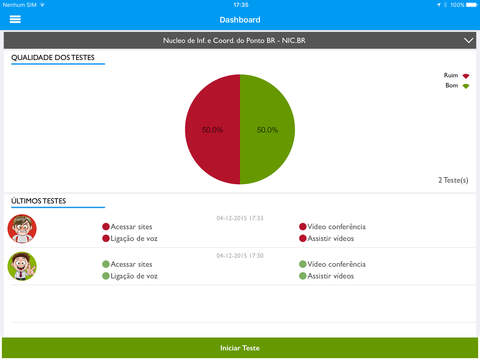Click green dot beside Ligação de voz
This screenshot has width=480, height=360.
point(106,276)
